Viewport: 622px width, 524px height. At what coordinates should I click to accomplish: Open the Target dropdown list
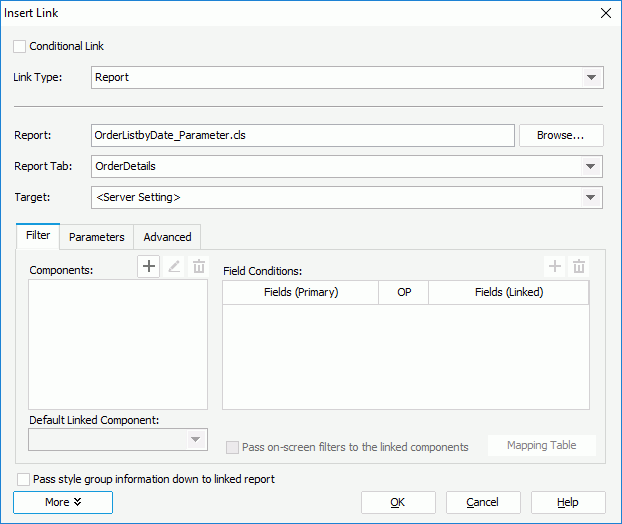591,198
